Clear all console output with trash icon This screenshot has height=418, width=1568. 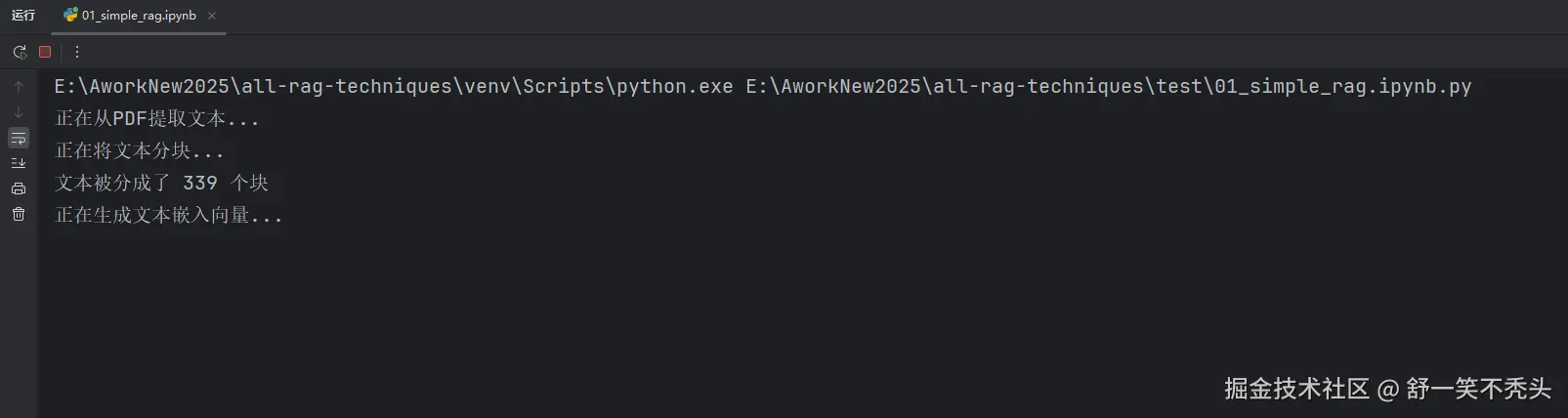click(19, 214)
